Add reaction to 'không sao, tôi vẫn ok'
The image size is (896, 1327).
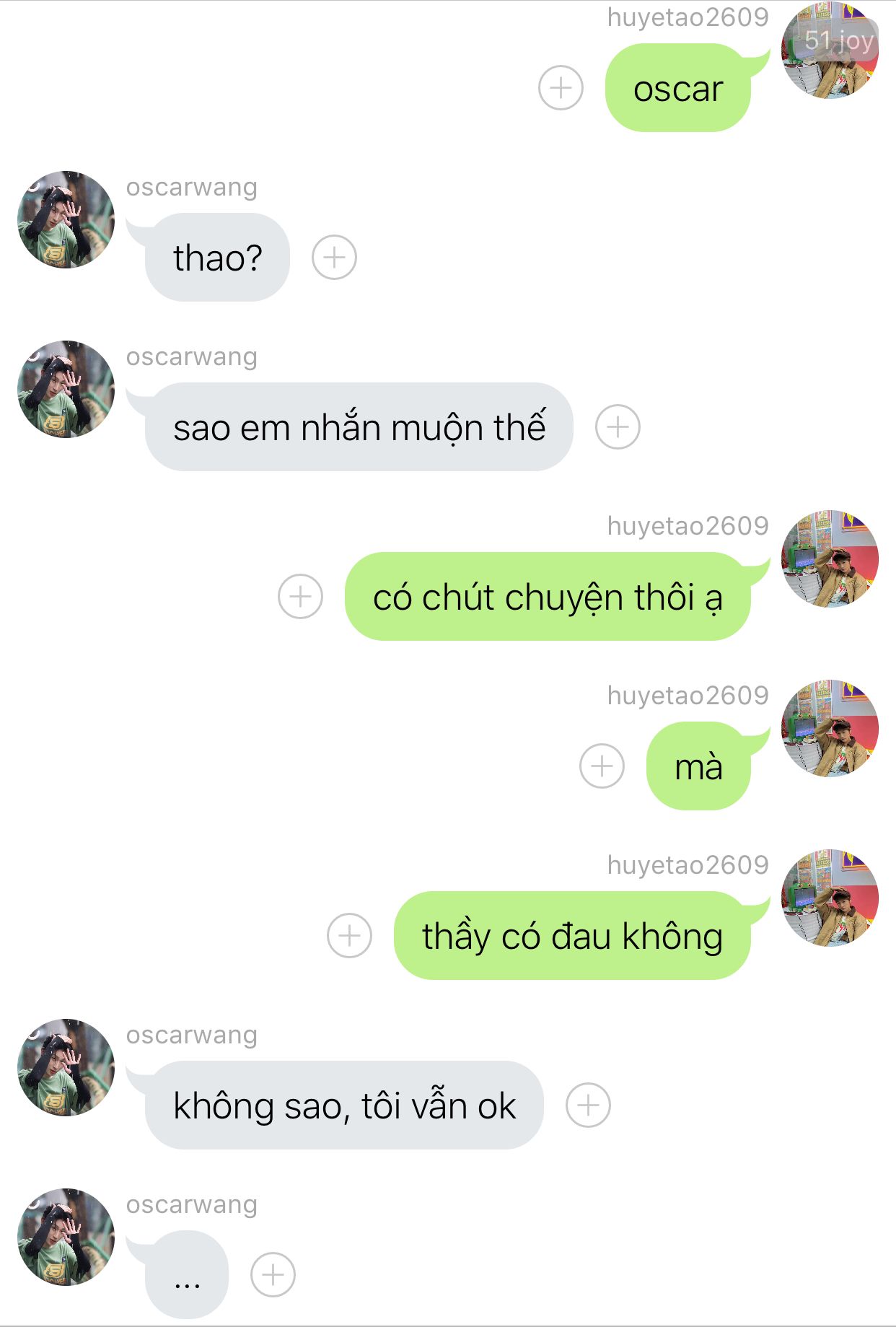tap(588, 1105)
